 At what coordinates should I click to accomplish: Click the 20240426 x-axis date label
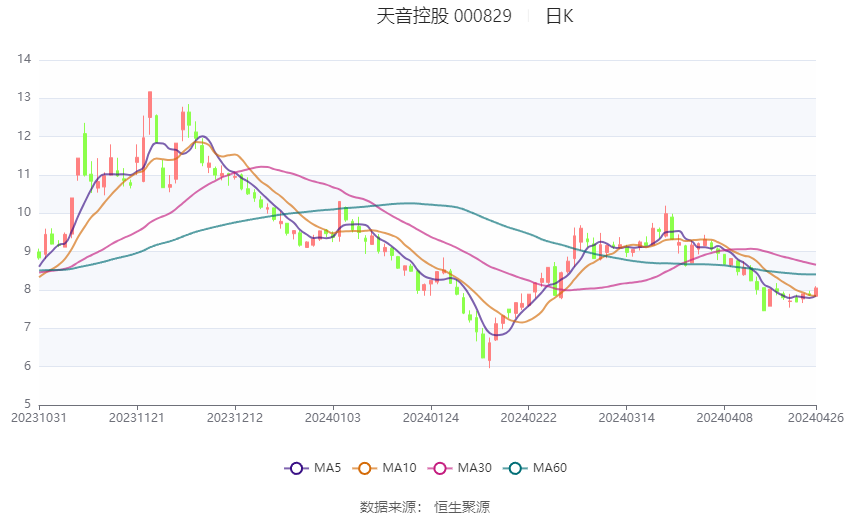click(x=816, y=418)
